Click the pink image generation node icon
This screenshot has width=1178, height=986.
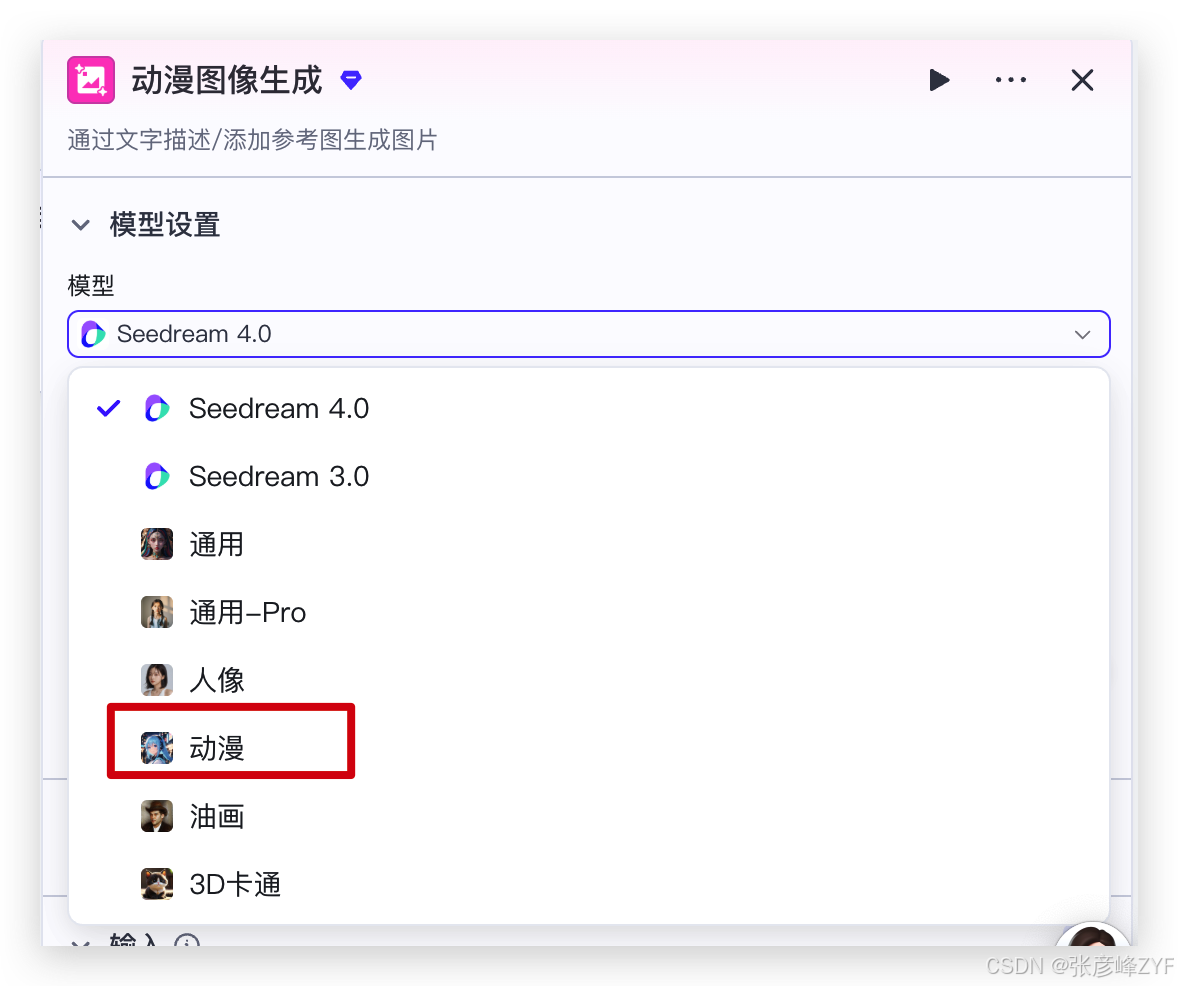(91, 80)
